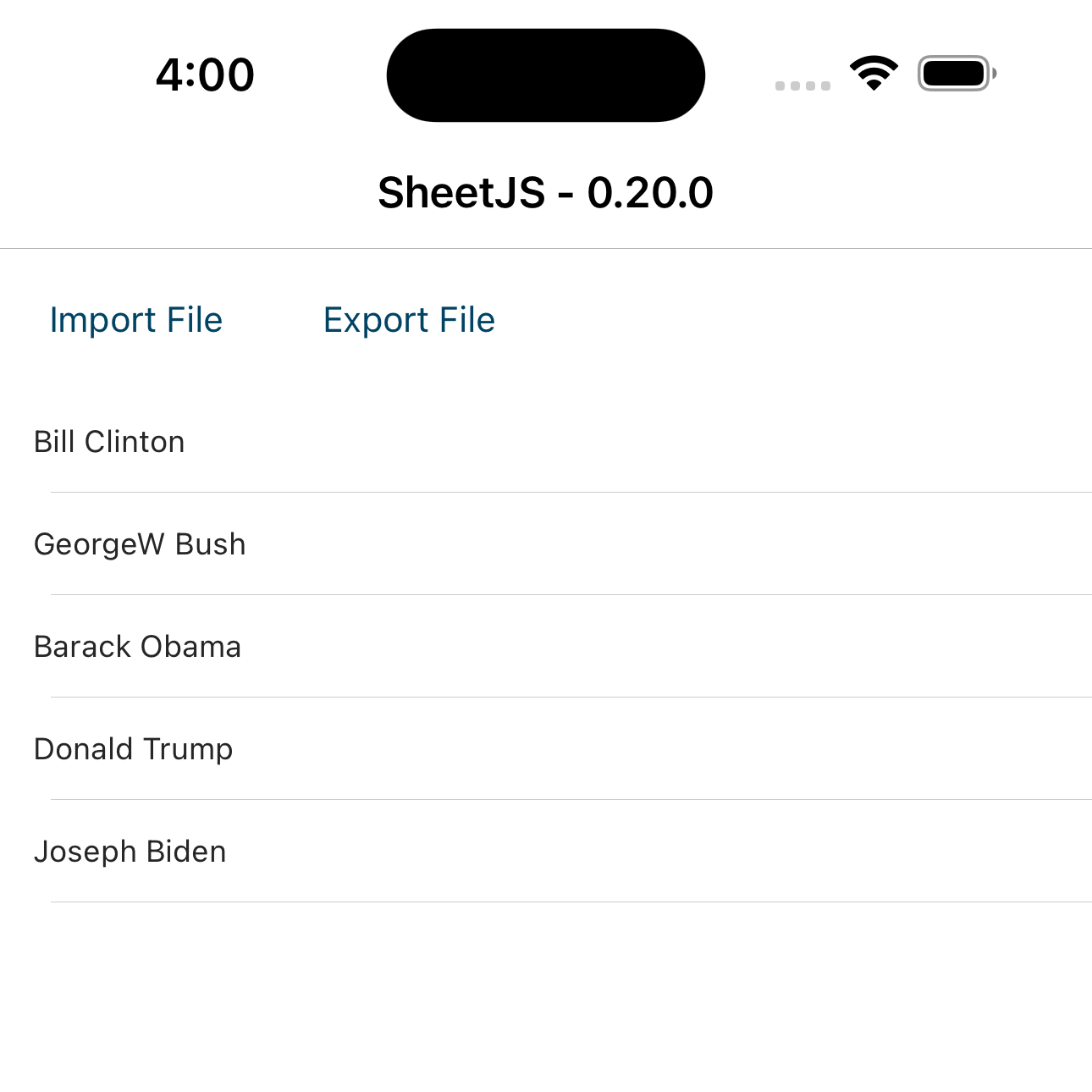Click the separator line under Bill Clinton
Viewport: 1092px width, 1092px height.
[x=571, y=492]
